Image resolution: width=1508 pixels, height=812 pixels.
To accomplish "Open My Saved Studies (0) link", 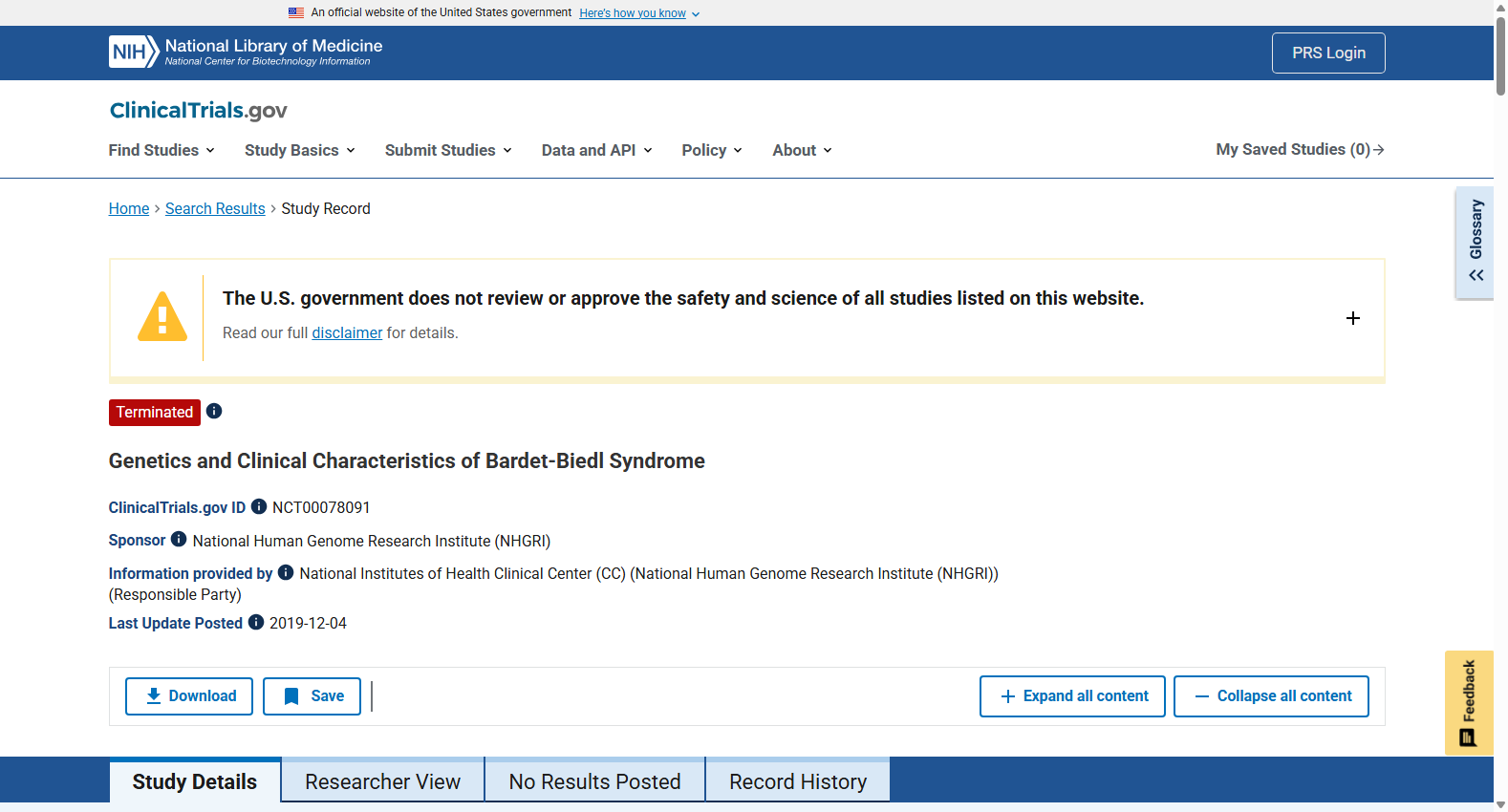I will (1301, 149).
